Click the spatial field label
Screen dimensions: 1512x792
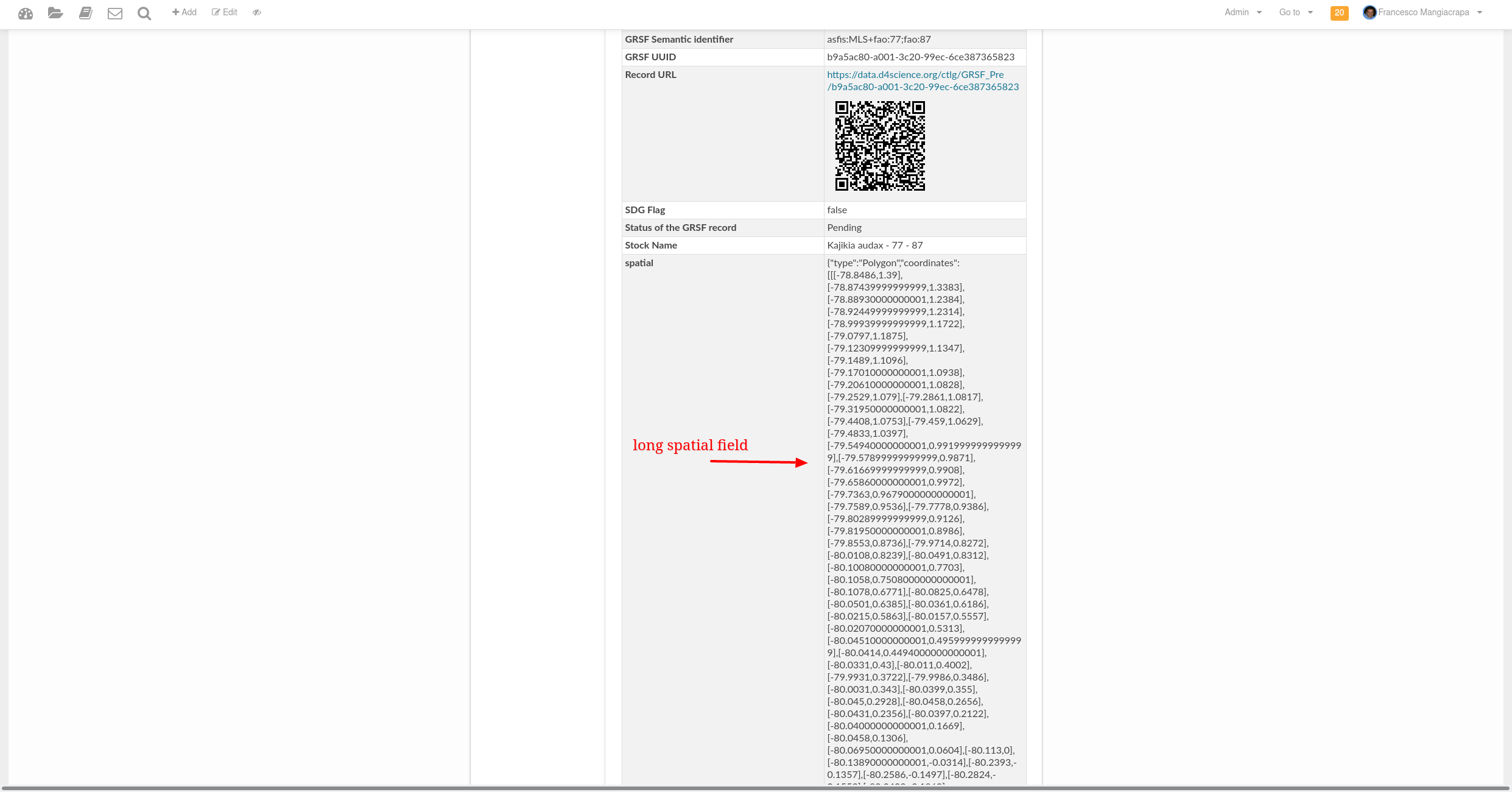[x=639, y=263]
